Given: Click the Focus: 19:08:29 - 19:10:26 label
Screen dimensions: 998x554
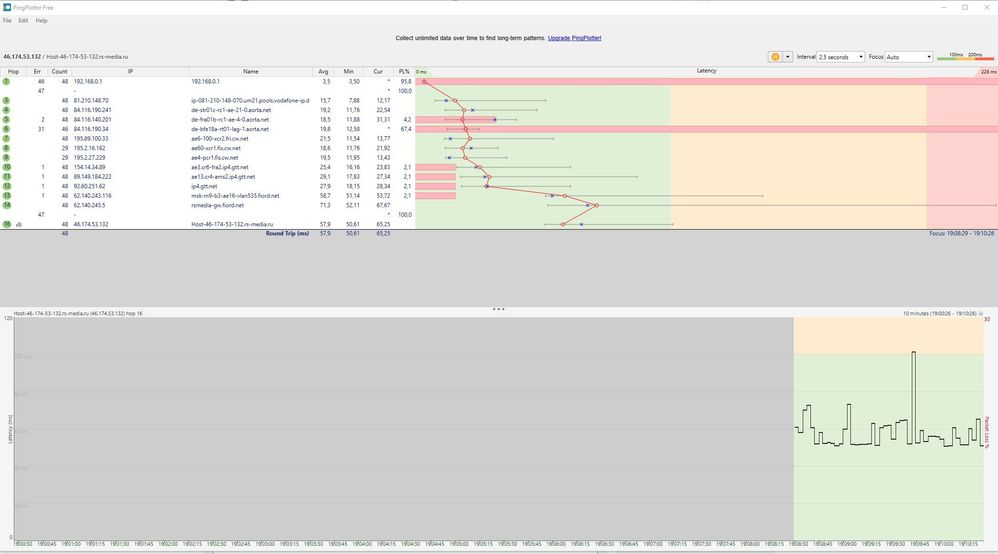Looking at the screenshot, I should [x=961, y=234].
